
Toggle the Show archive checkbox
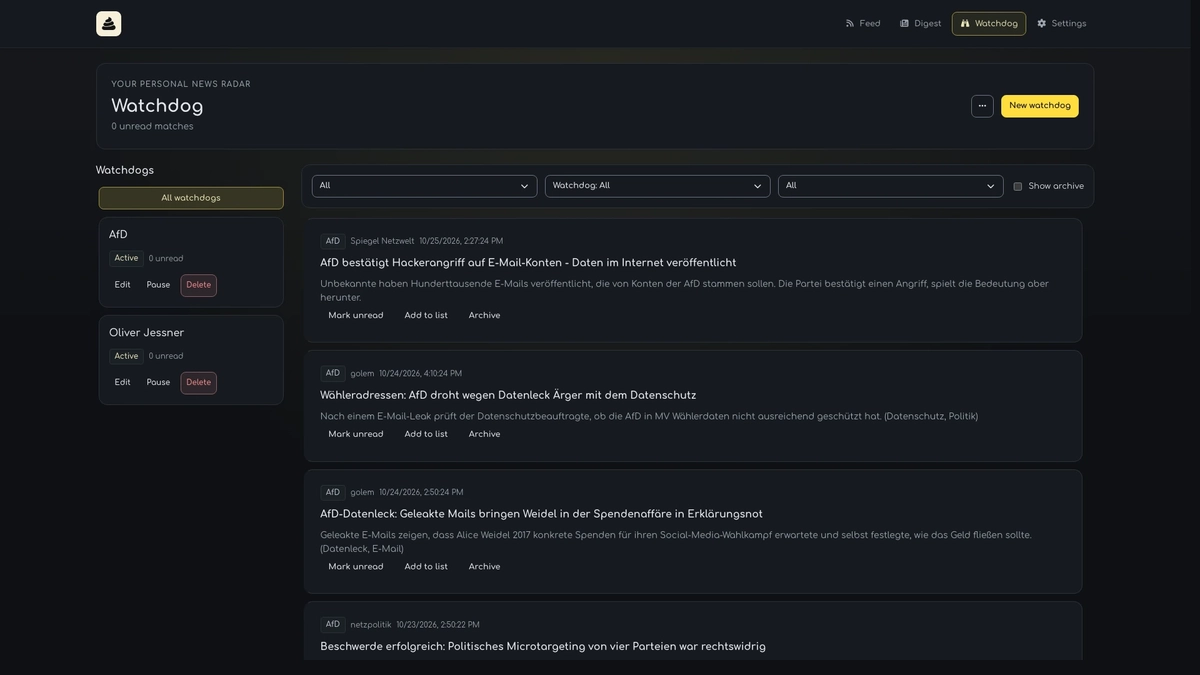[x=1018, y=187]
